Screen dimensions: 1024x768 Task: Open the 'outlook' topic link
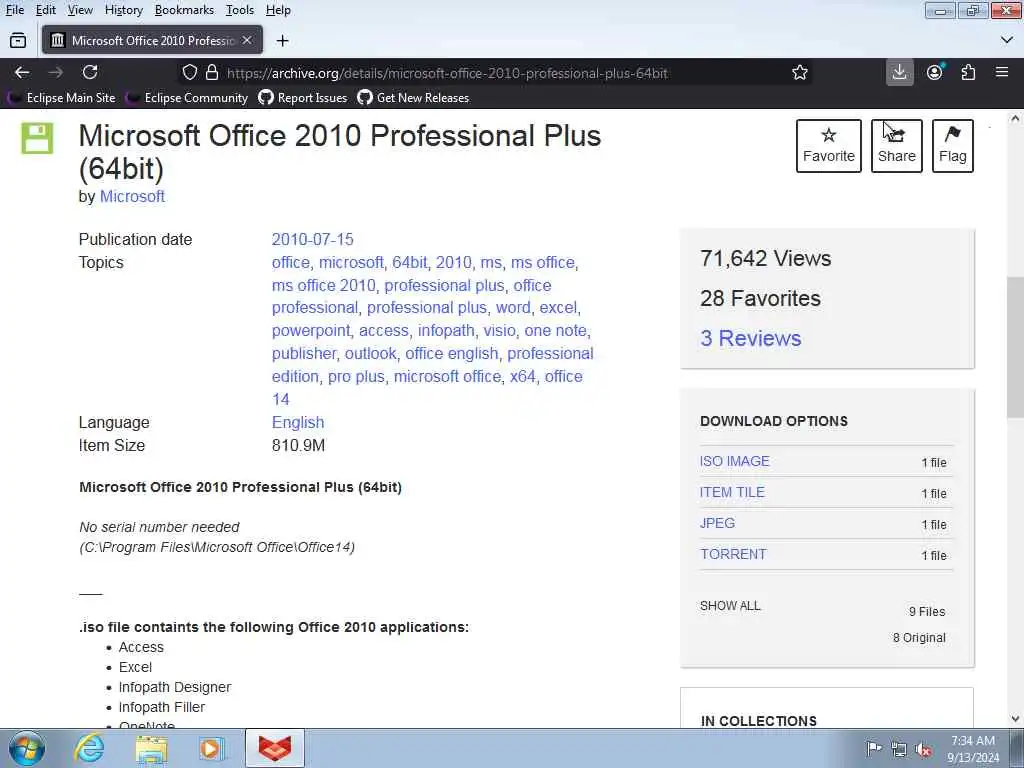[x=370, y=353]
